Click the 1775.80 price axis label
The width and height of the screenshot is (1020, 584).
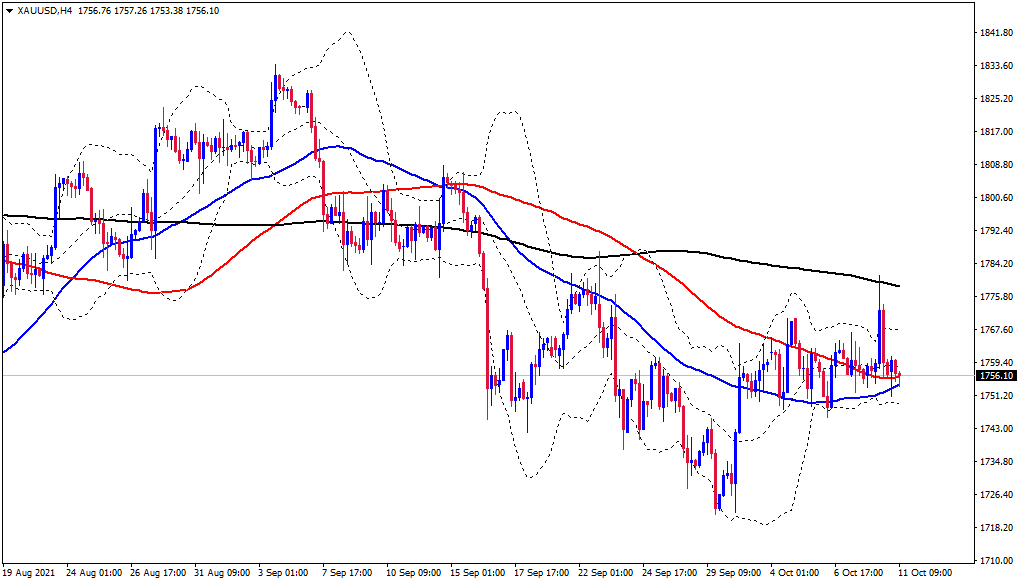(997, 297)
